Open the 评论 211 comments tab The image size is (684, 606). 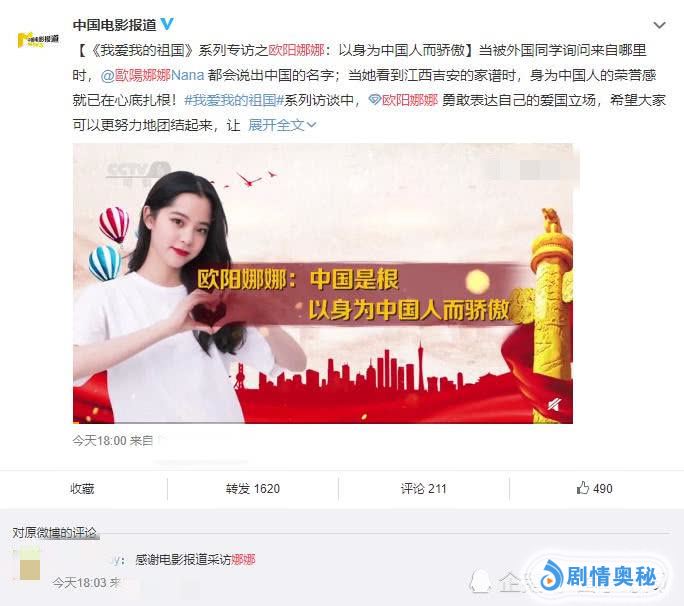pos(424,489)
